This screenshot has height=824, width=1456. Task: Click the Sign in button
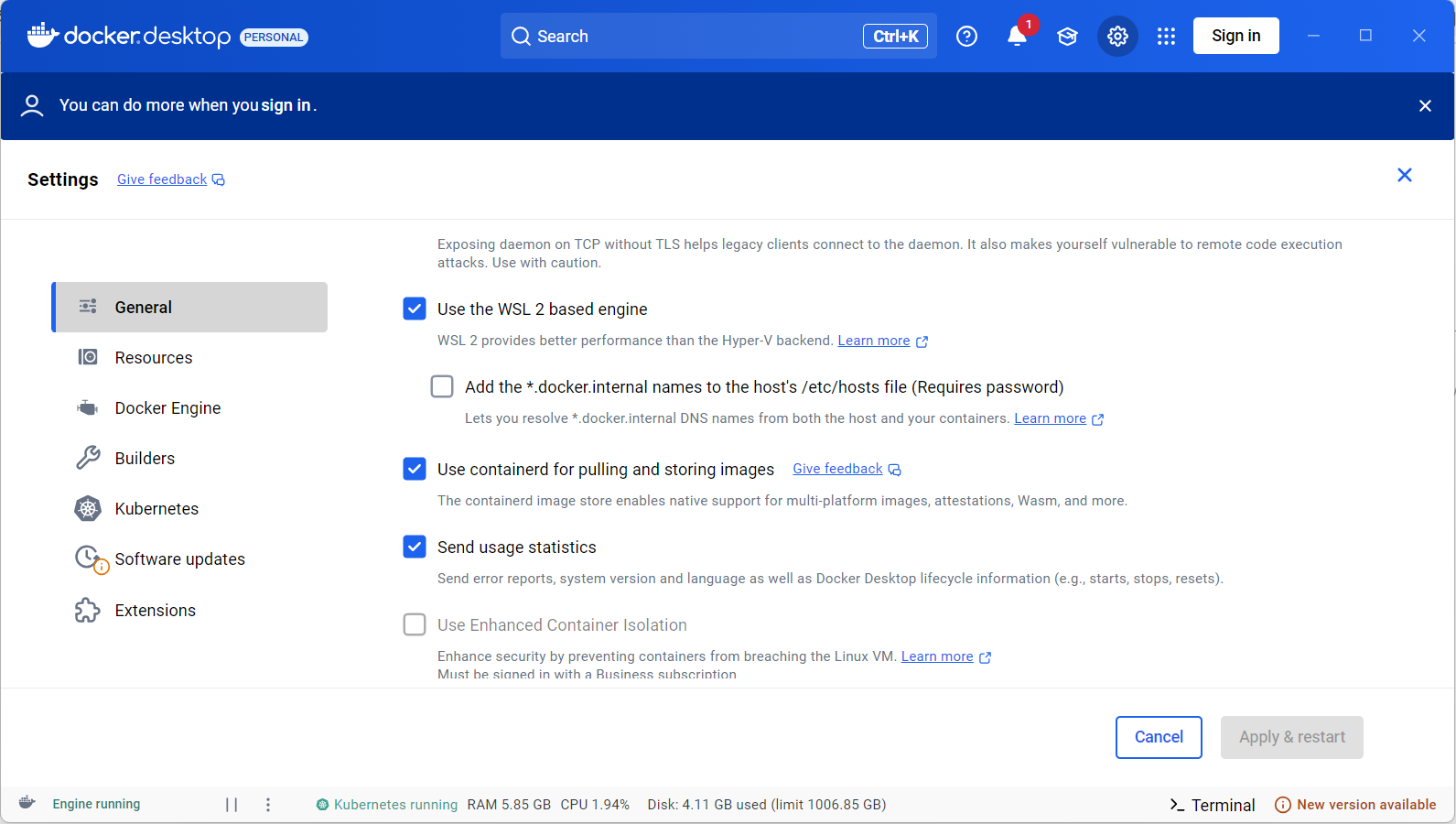click(1235, 36)
